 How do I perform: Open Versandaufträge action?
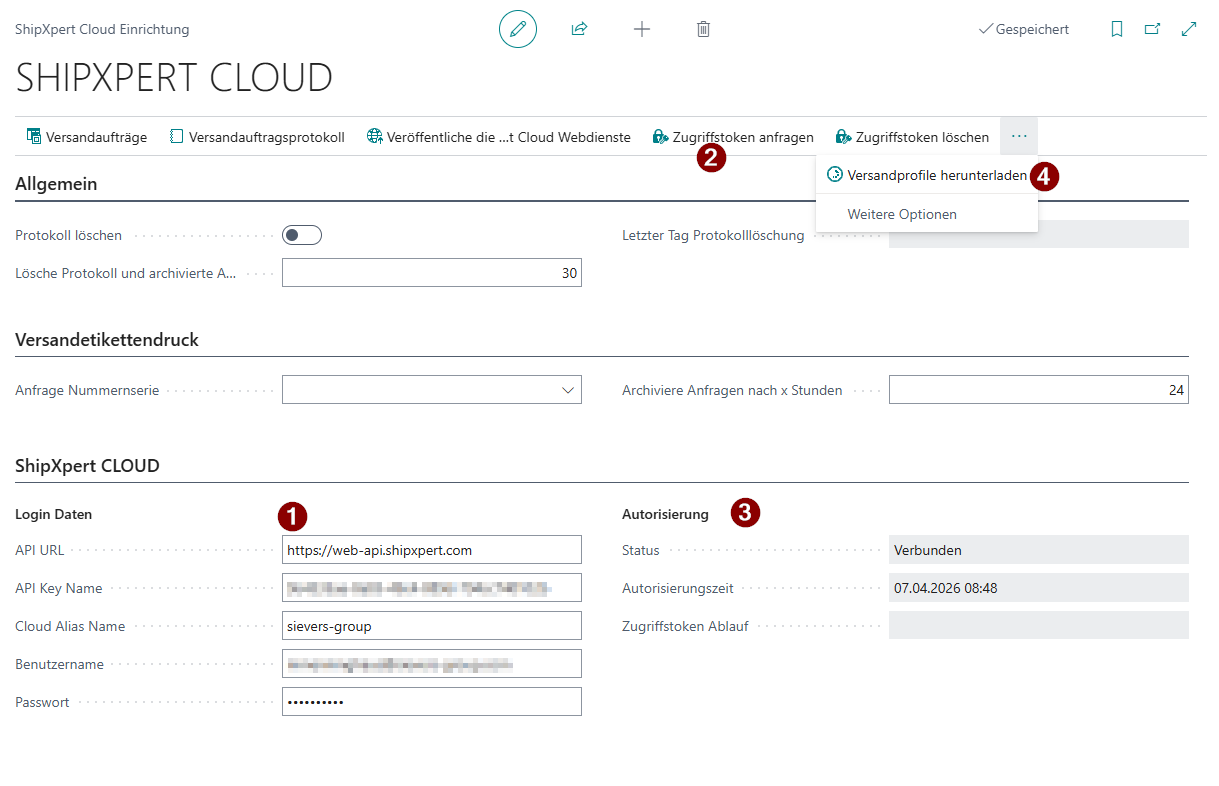(x=87, y=137)
